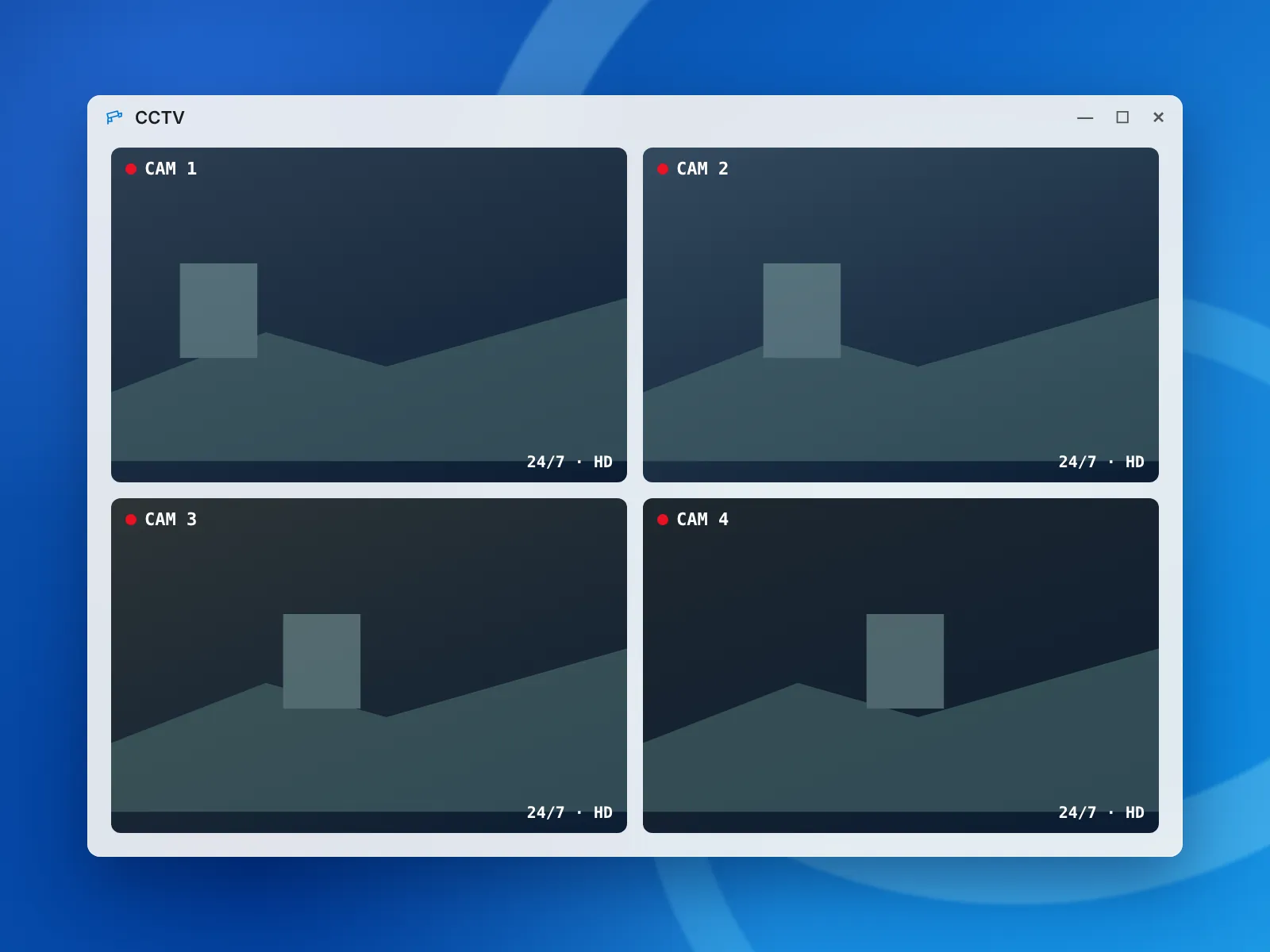Viewport: 1270px width, 952px height.
Task: Close the CCTV window
Action: [x=1158, y=117]
